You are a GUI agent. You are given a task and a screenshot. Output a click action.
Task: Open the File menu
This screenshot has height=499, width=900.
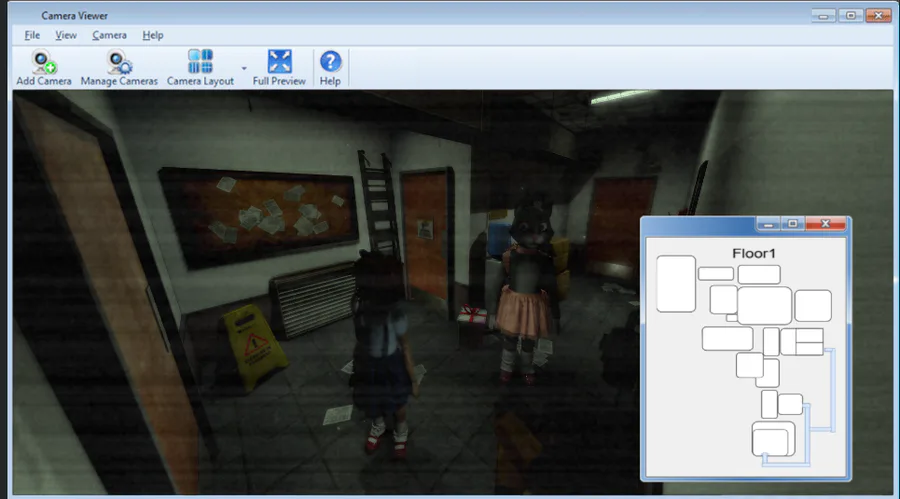click(32, 35)
